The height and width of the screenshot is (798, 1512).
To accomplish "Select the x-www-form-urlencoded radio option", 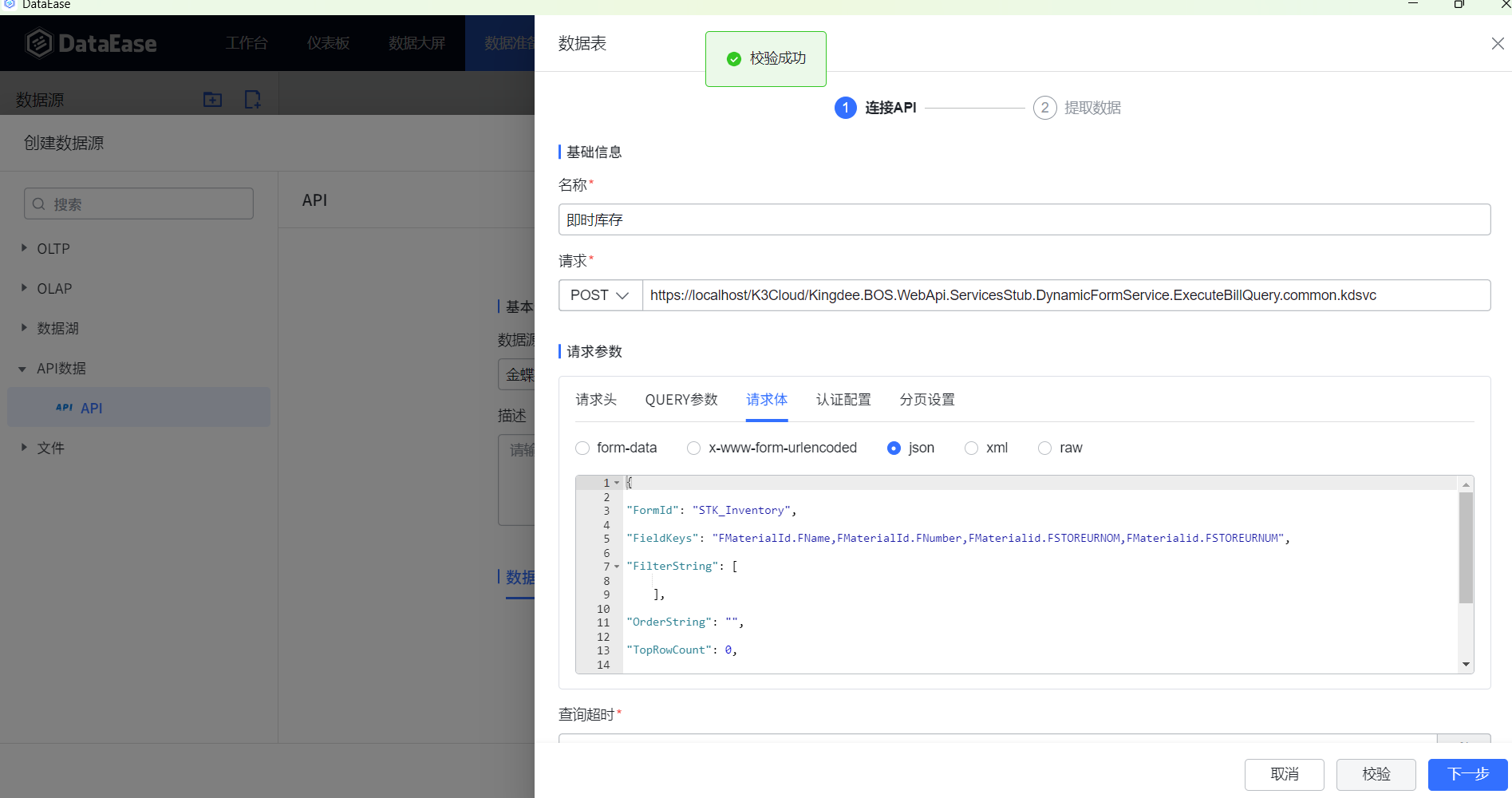I will (693, 448).
